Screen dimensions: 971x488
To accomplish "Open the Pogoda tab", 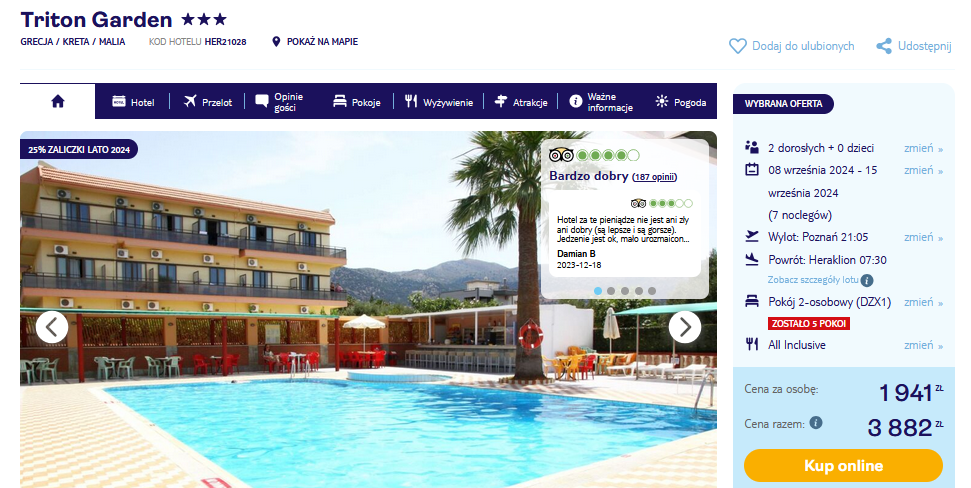I will (681, 102).
